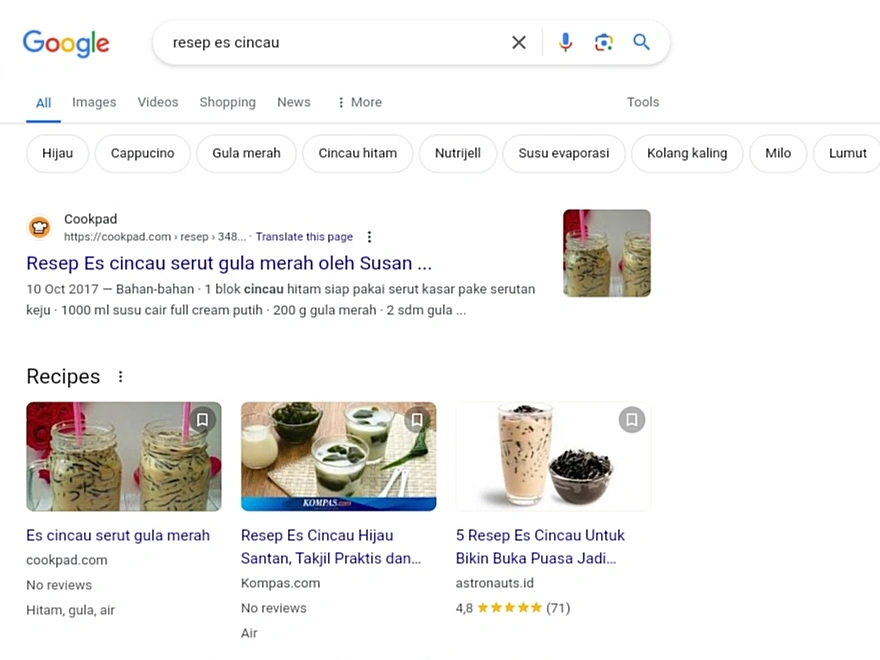Click the cookpad.com source text
This screenshot has height=660, width=880.
tap(67, 560)
